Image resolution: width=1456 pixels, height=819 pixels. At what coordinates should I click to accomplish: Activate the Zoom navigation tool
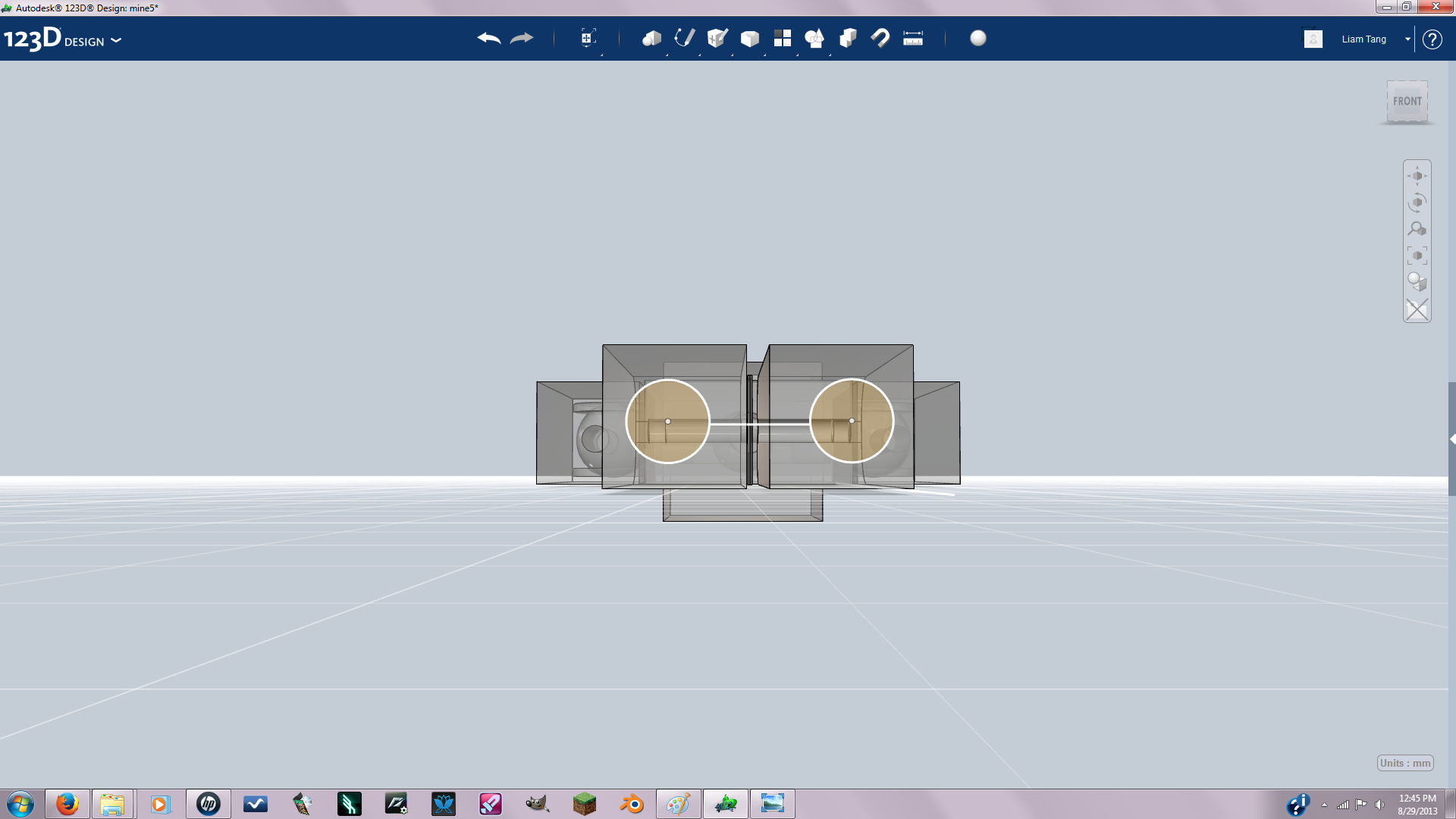(x=1417, y=229)
